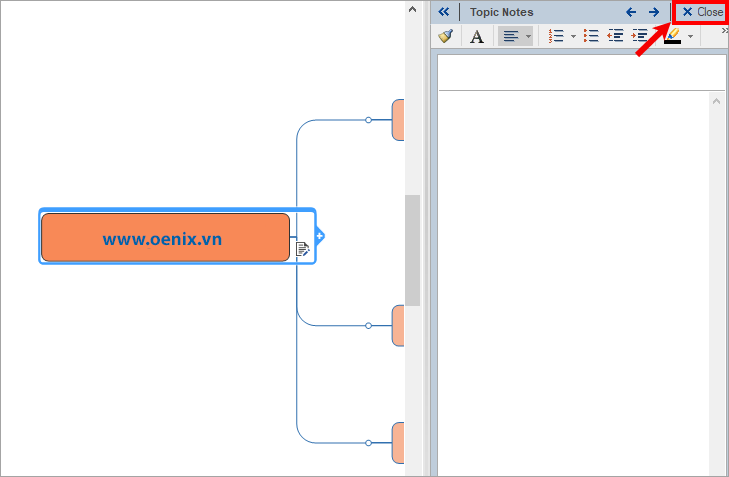Open the highlight color dropdown arrow
The width and height of the screenshot is (729, 477).
pyautogui.click(x=690, y=36)
